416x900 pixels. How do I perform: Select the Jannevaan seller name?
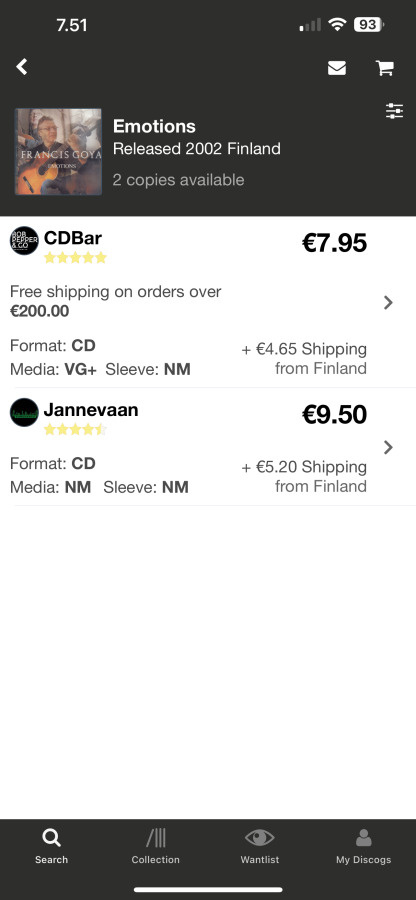pyautogui.click(x=91, y=409)
